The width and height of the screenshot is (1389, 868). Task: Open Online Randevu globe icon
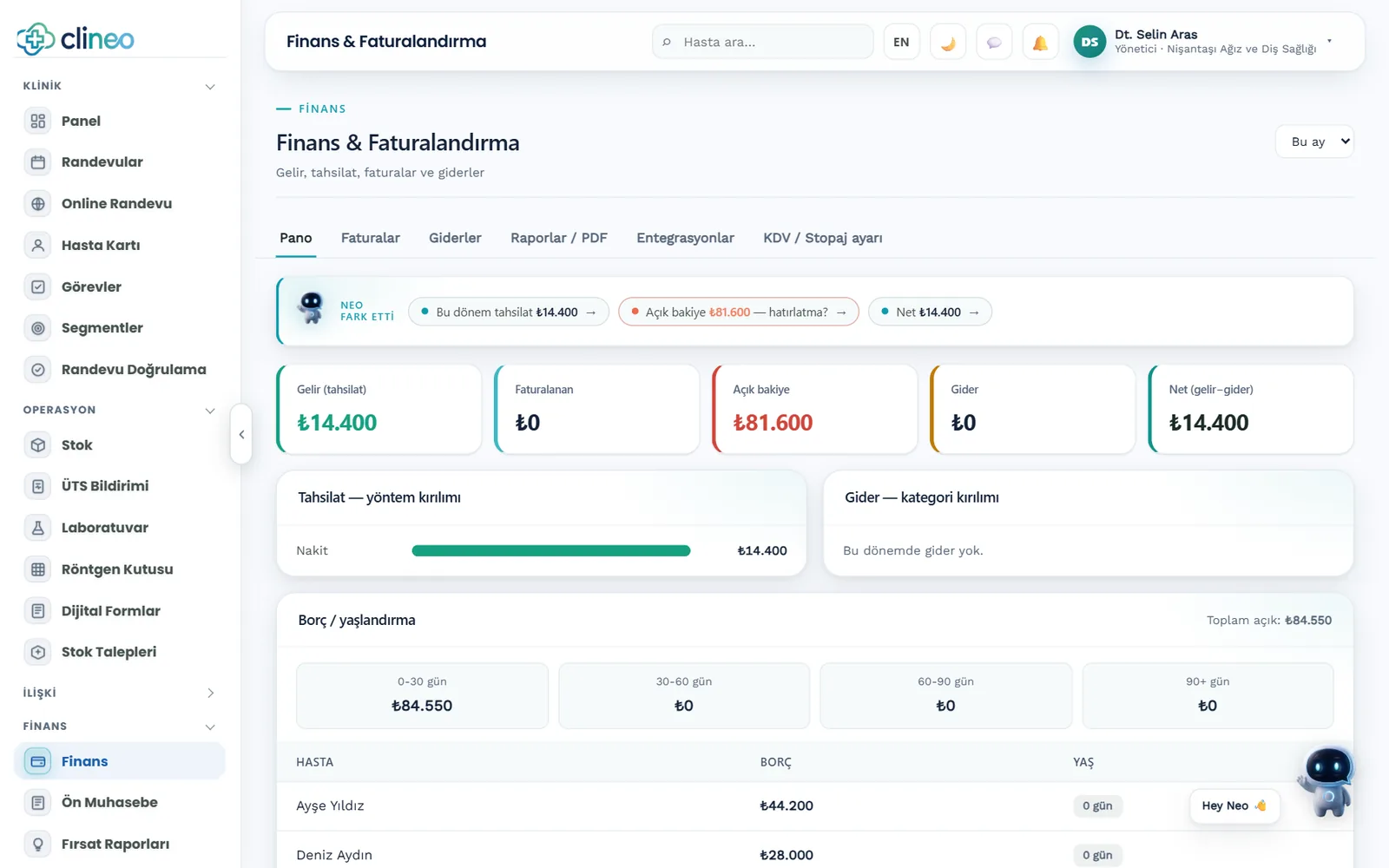tap(38, 204)
